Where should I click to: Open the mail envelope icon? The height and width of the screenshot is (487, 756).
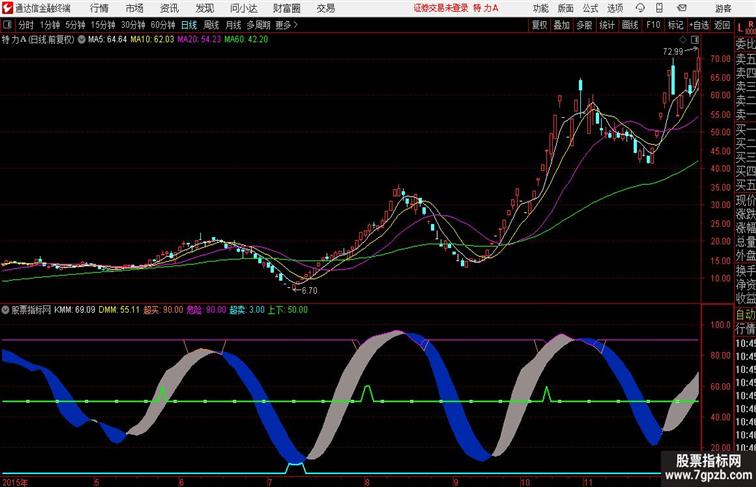(x=682, y=8)
